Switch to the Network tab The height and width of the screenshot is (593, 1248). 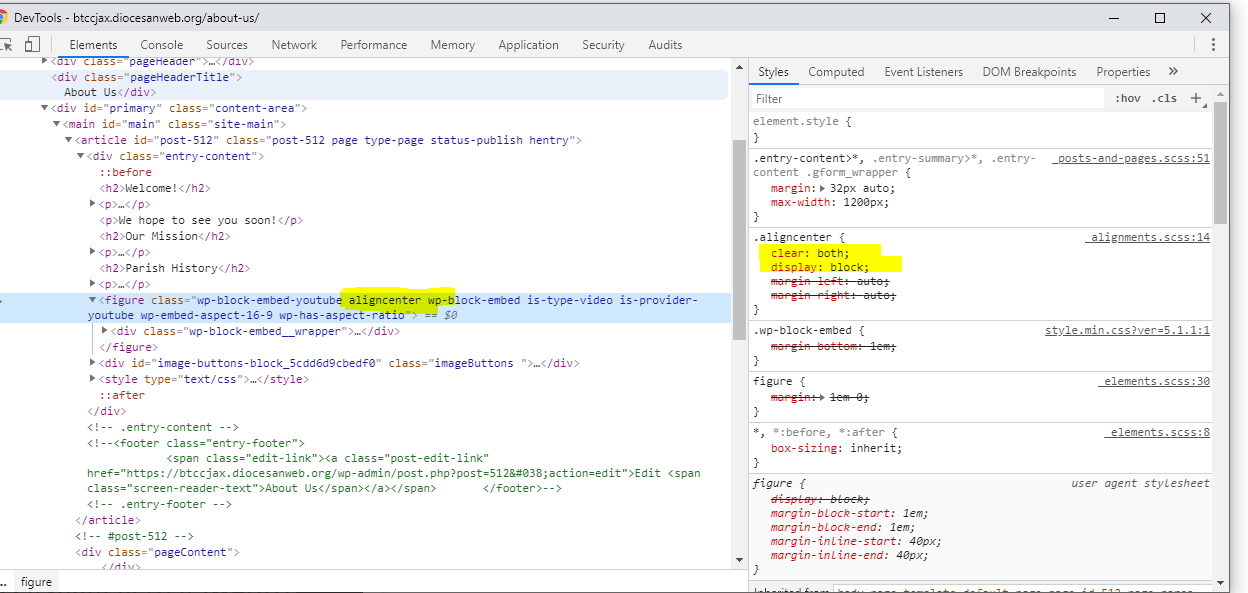pyautogui.click(x=294, y=45)
